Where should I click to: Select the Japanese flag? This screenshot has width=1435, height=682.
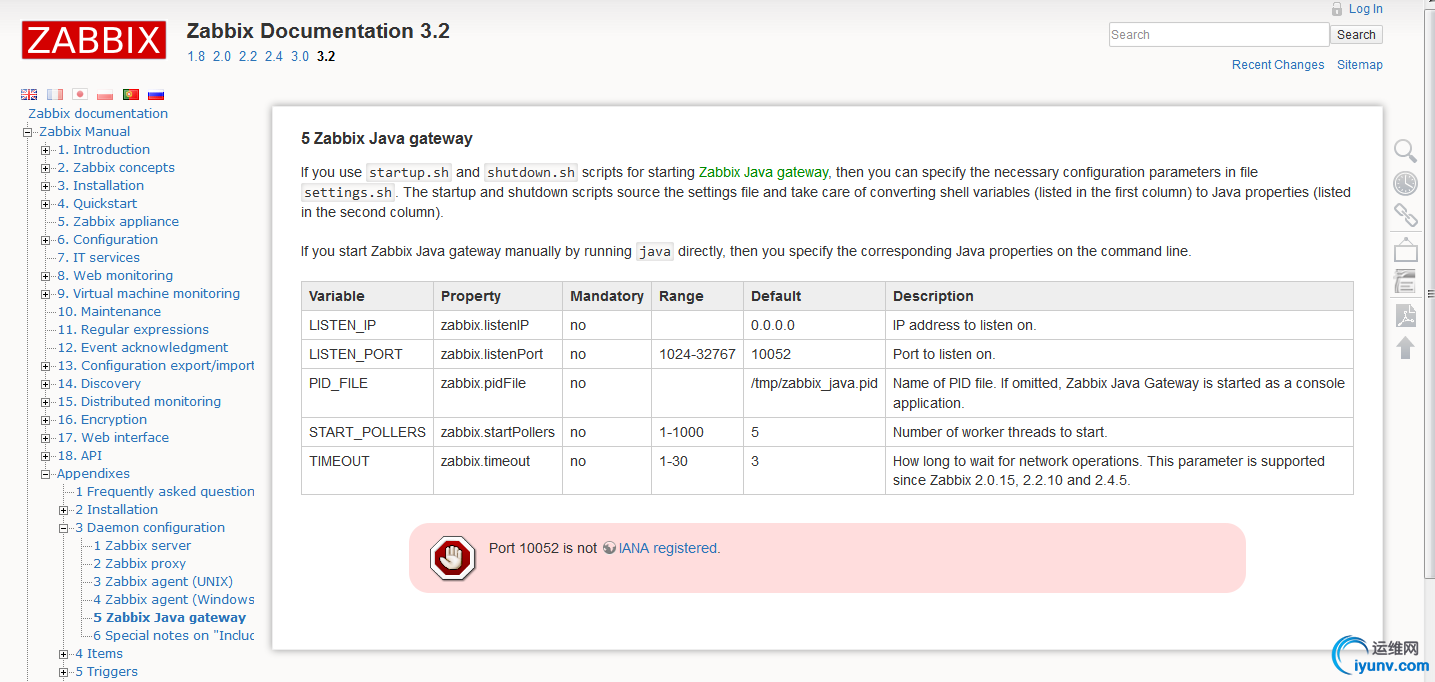(80, 94)
